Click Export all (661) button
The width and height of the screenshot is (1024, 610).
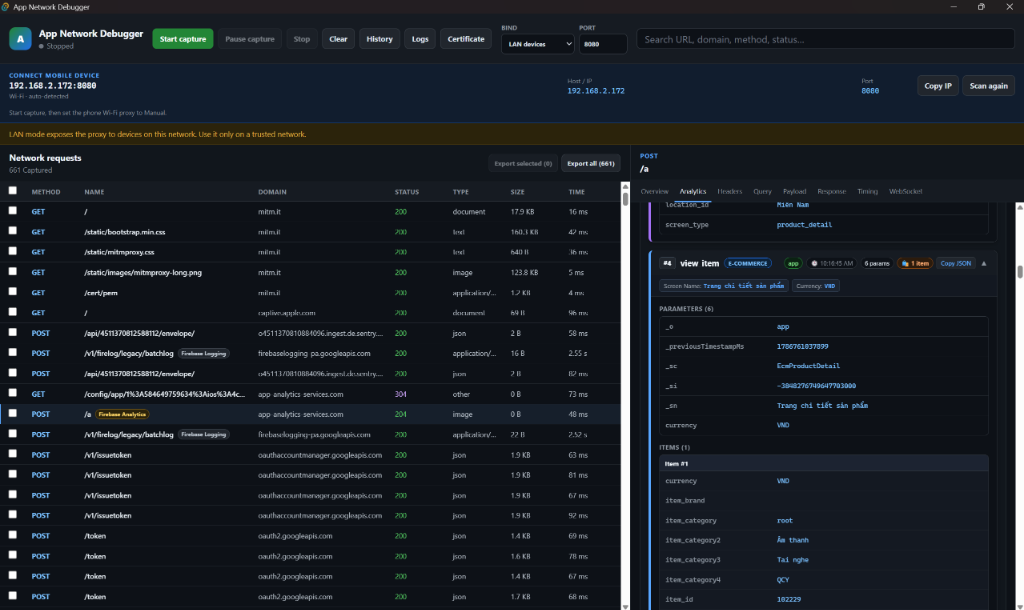click(590, 163)
